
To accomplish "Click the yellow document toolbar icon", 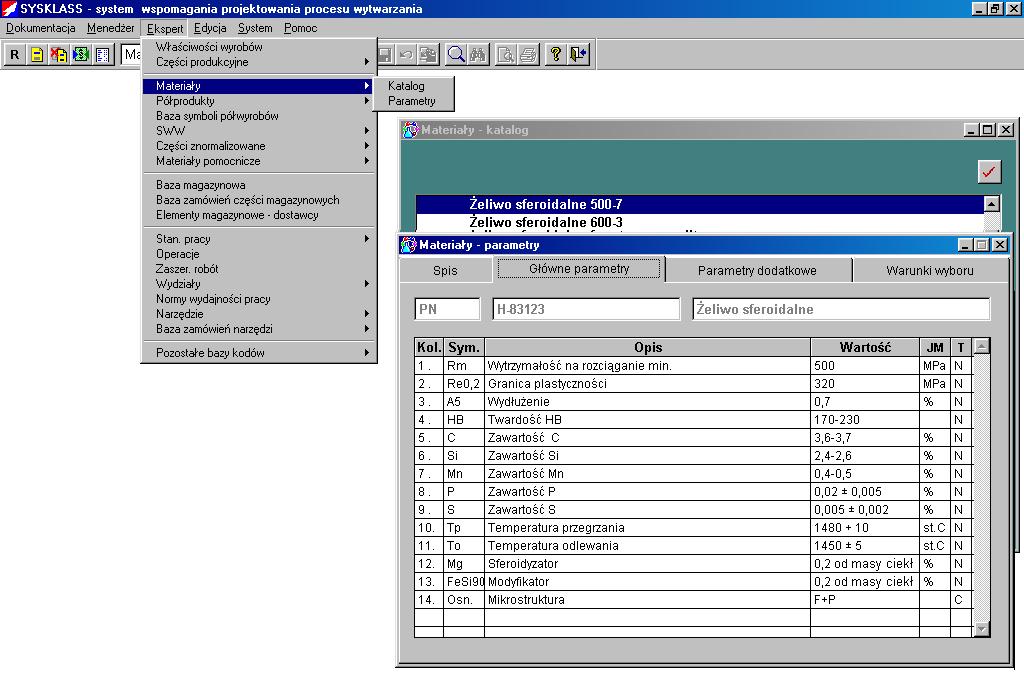I will (x=37, y=54).
